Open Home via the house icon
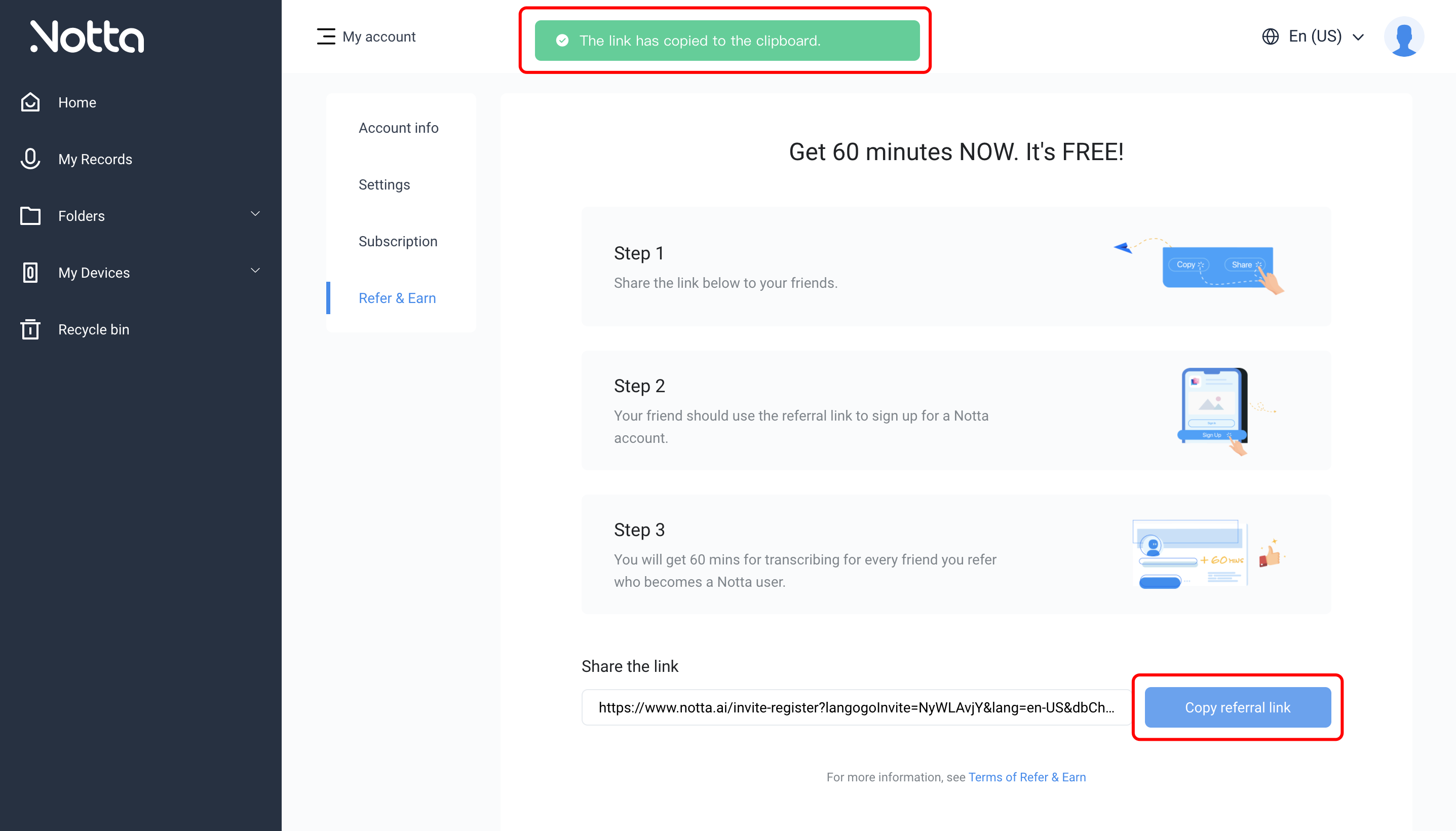 click(x=30, y=102)
